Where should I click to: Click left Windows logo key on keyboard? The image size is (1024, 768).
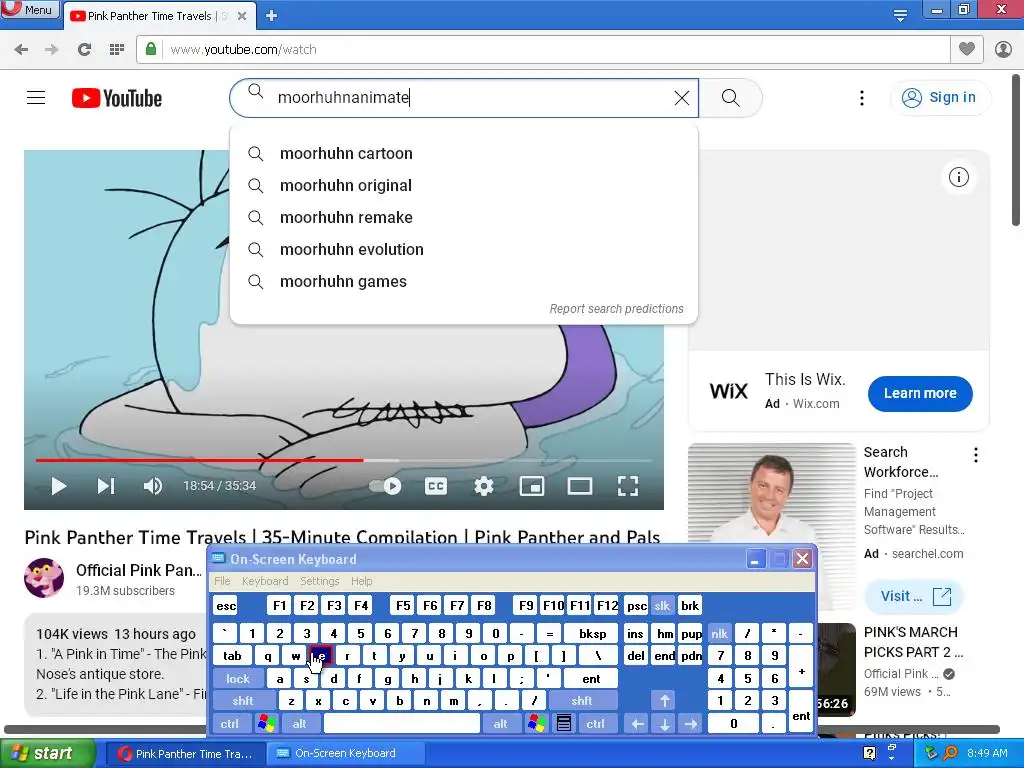click(266, 724)
